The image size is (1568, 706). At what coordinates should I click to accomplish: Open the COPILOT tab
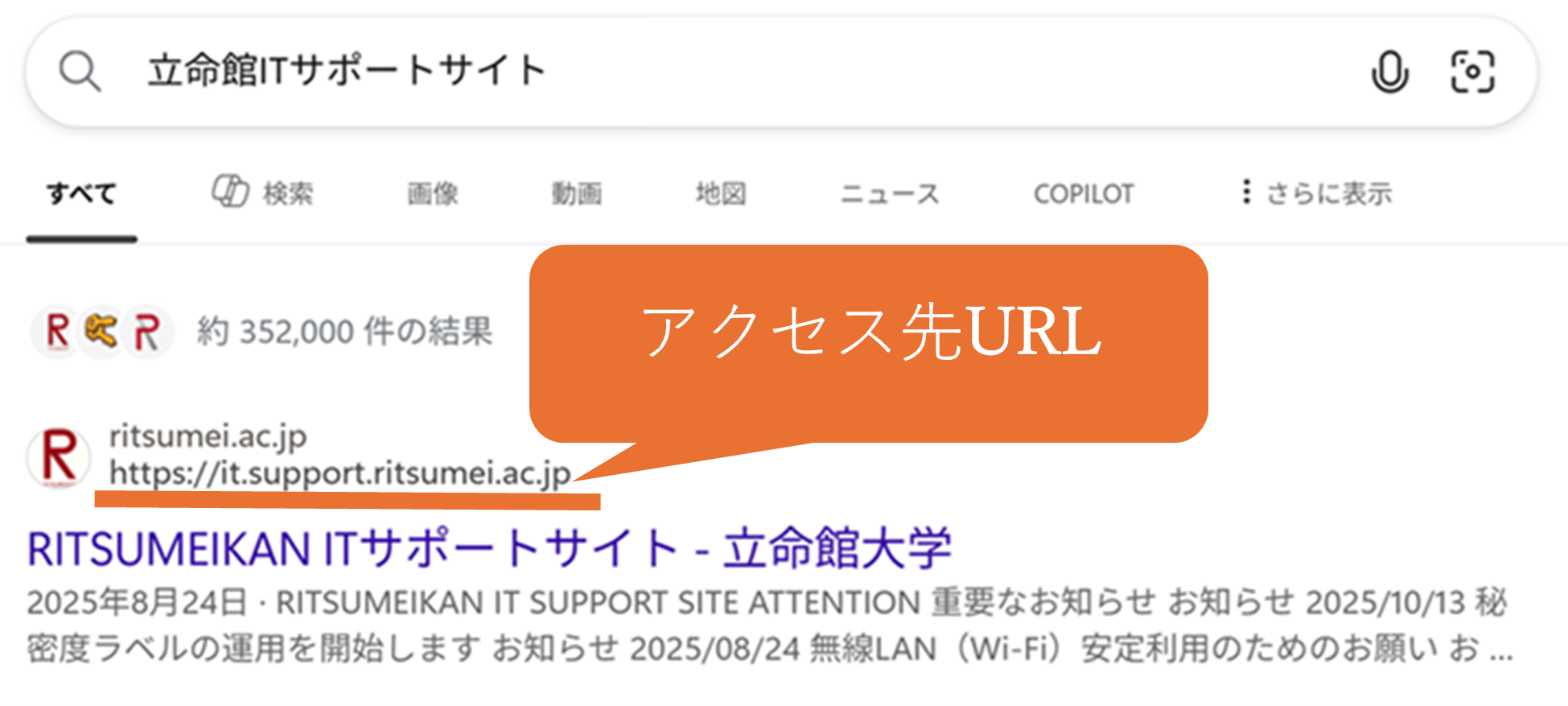(1084, 193)
